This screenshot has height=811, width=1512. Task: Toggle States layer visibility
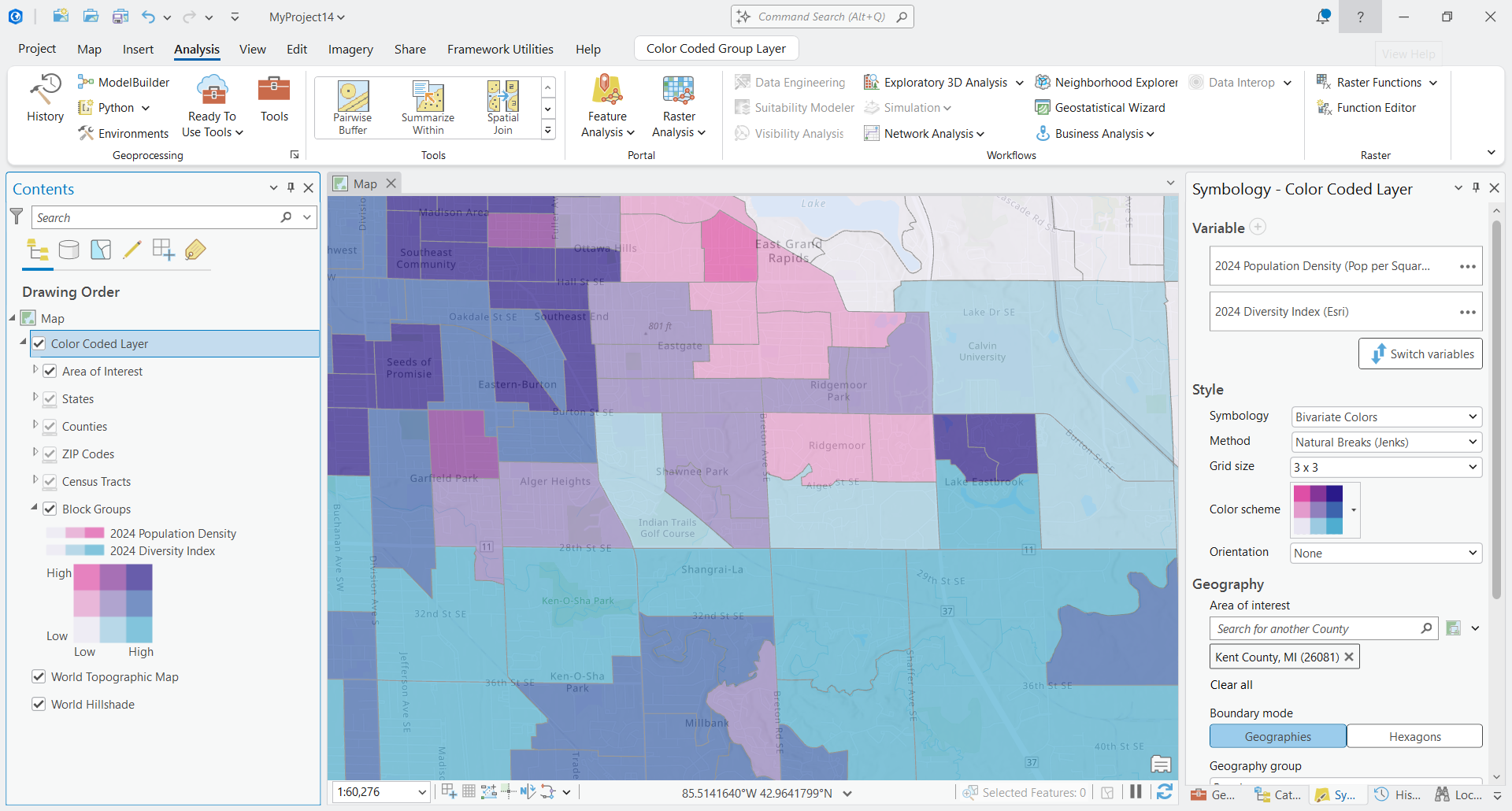(x=50, y=398)
